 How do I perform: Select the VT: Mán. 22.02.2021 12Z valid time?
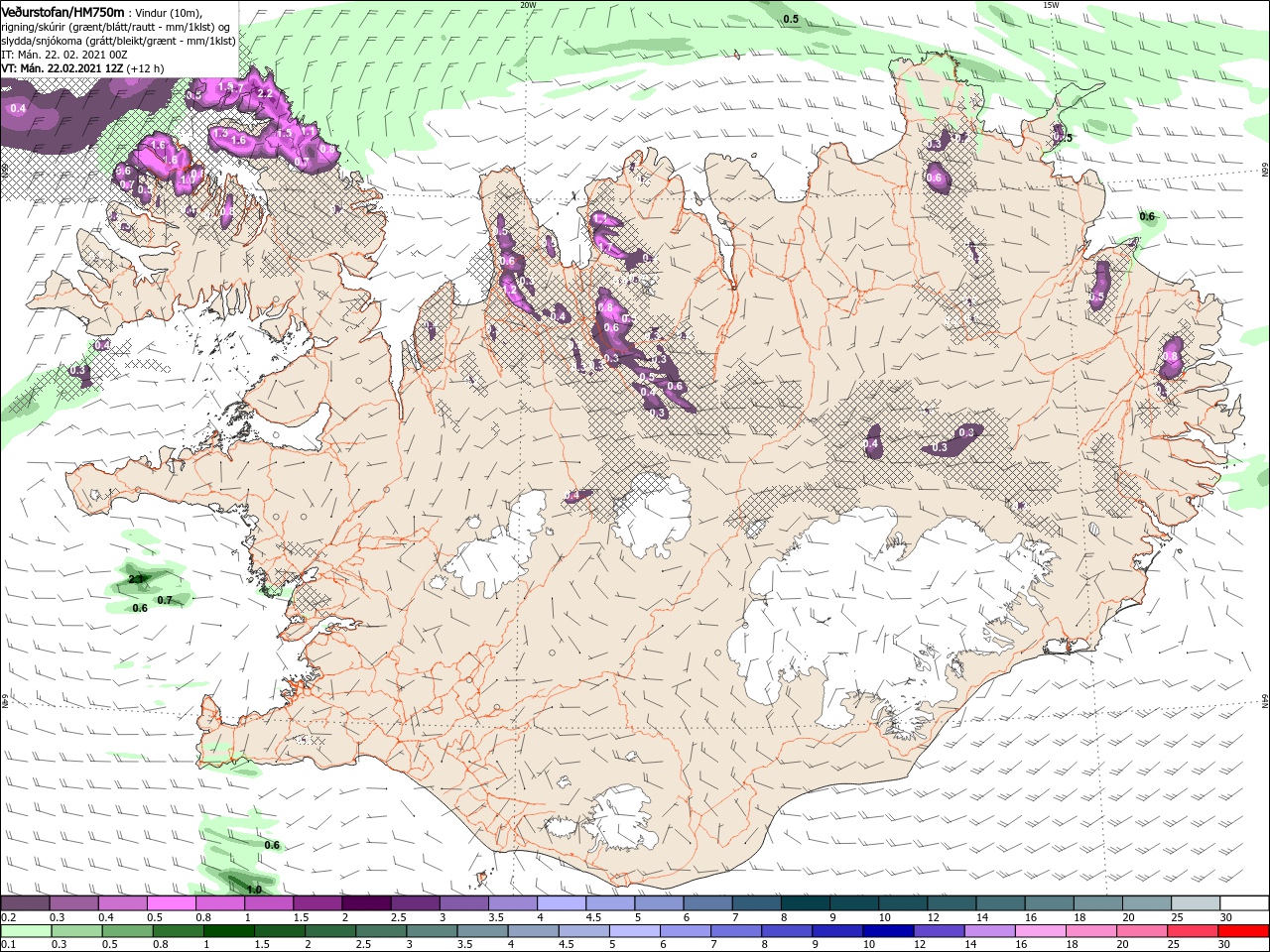[62, 68]
